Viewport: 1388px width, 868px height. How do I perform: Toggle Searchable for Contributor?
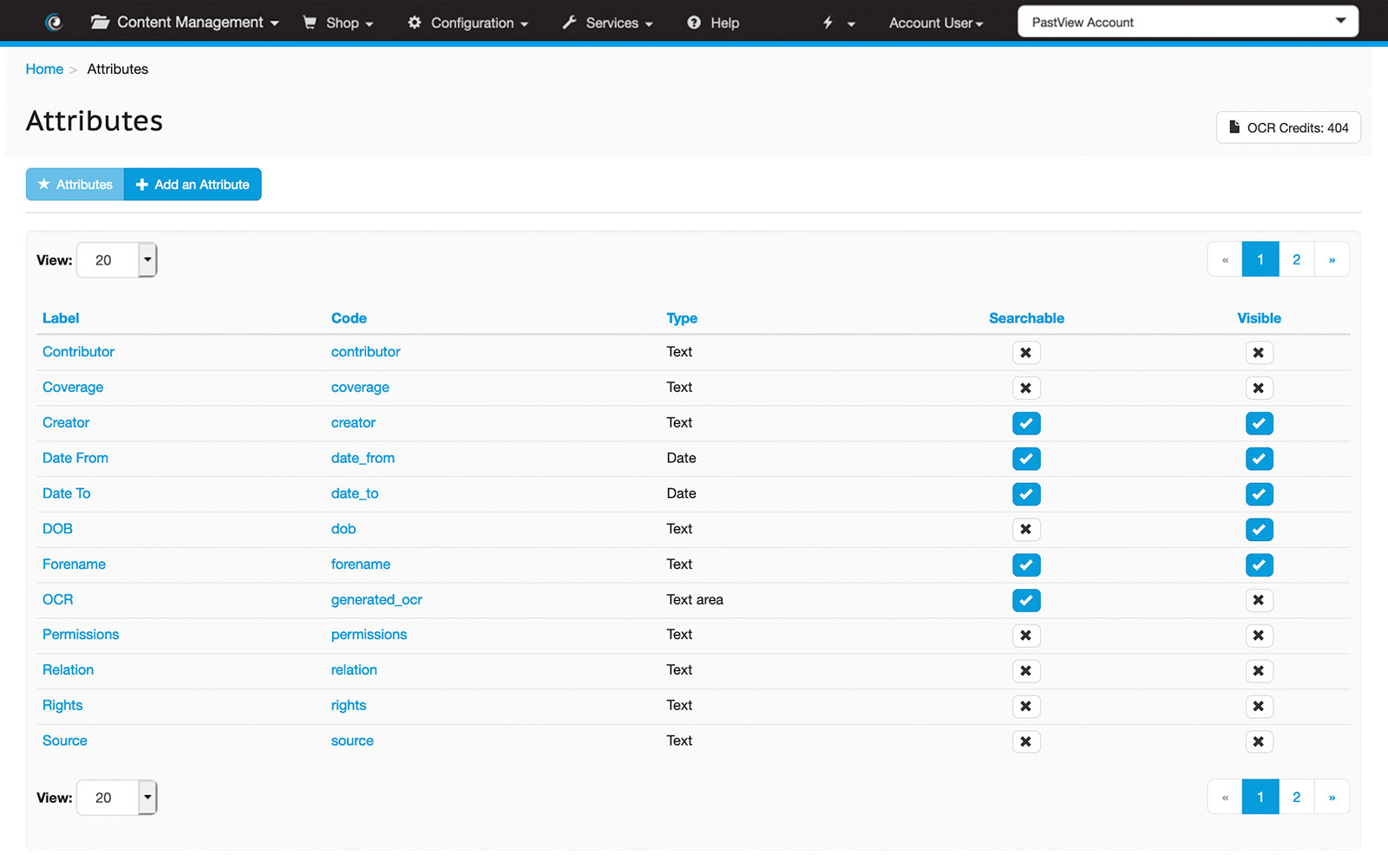1026,353
